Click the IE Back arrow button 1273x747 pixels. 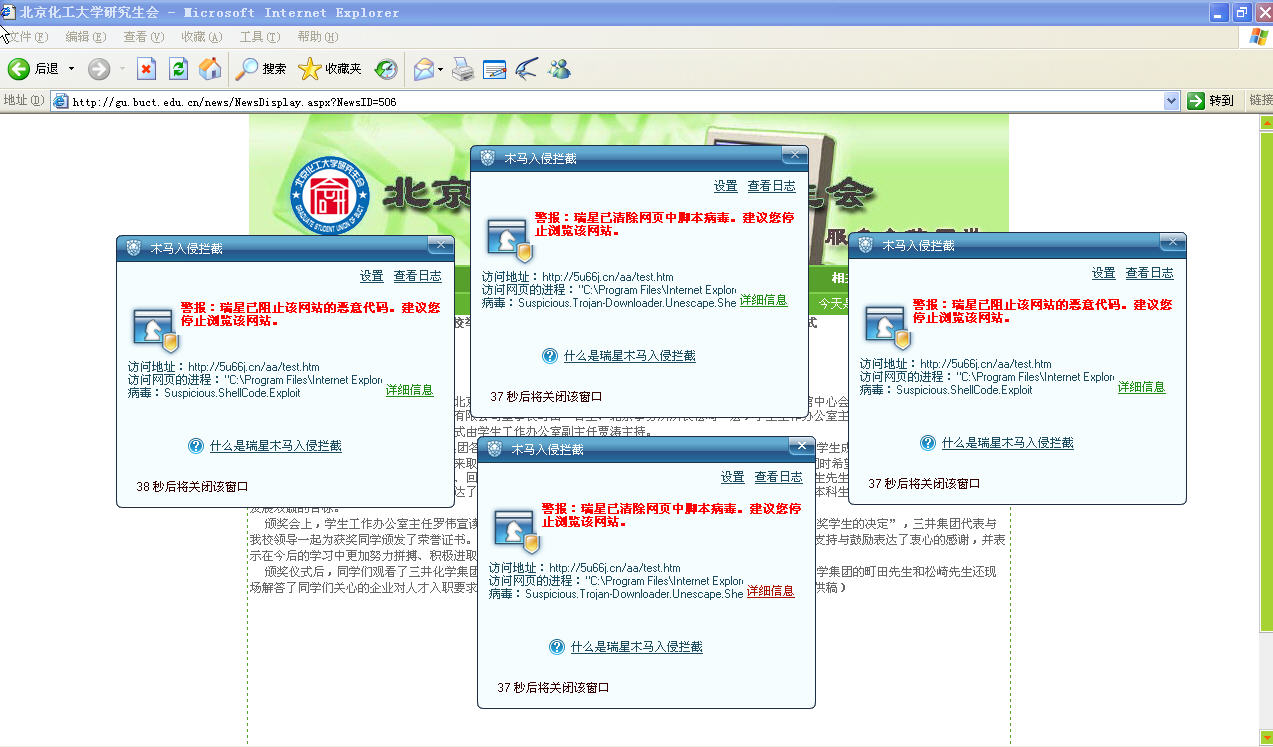click(18, 69)
